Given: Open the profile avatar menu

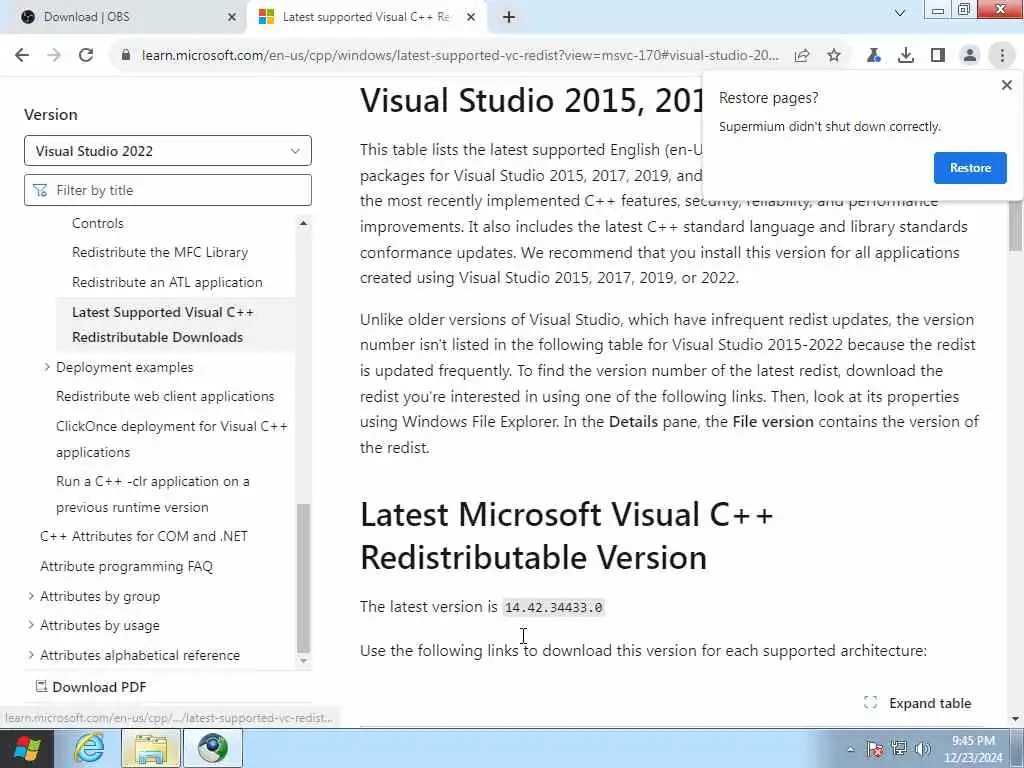Looking at the screenshot, I should (x=970, y=56).
